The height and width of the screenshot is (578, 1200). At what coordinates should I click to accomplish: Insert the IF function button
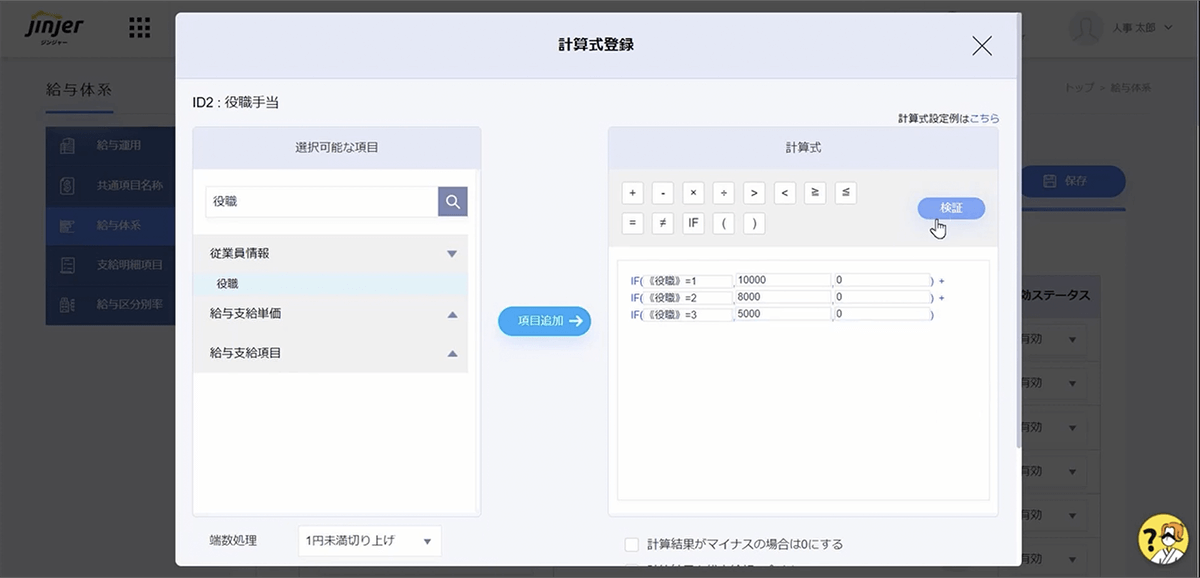693,223
